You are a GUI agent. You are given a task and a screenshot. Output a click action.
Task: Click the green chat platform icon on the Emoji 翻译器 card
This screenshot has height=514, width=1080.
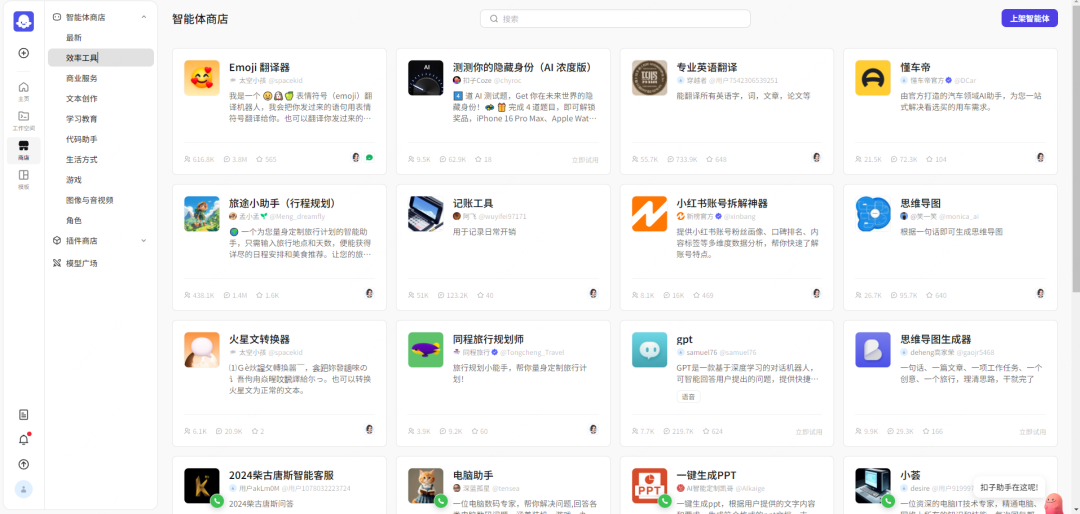point(369,158)
